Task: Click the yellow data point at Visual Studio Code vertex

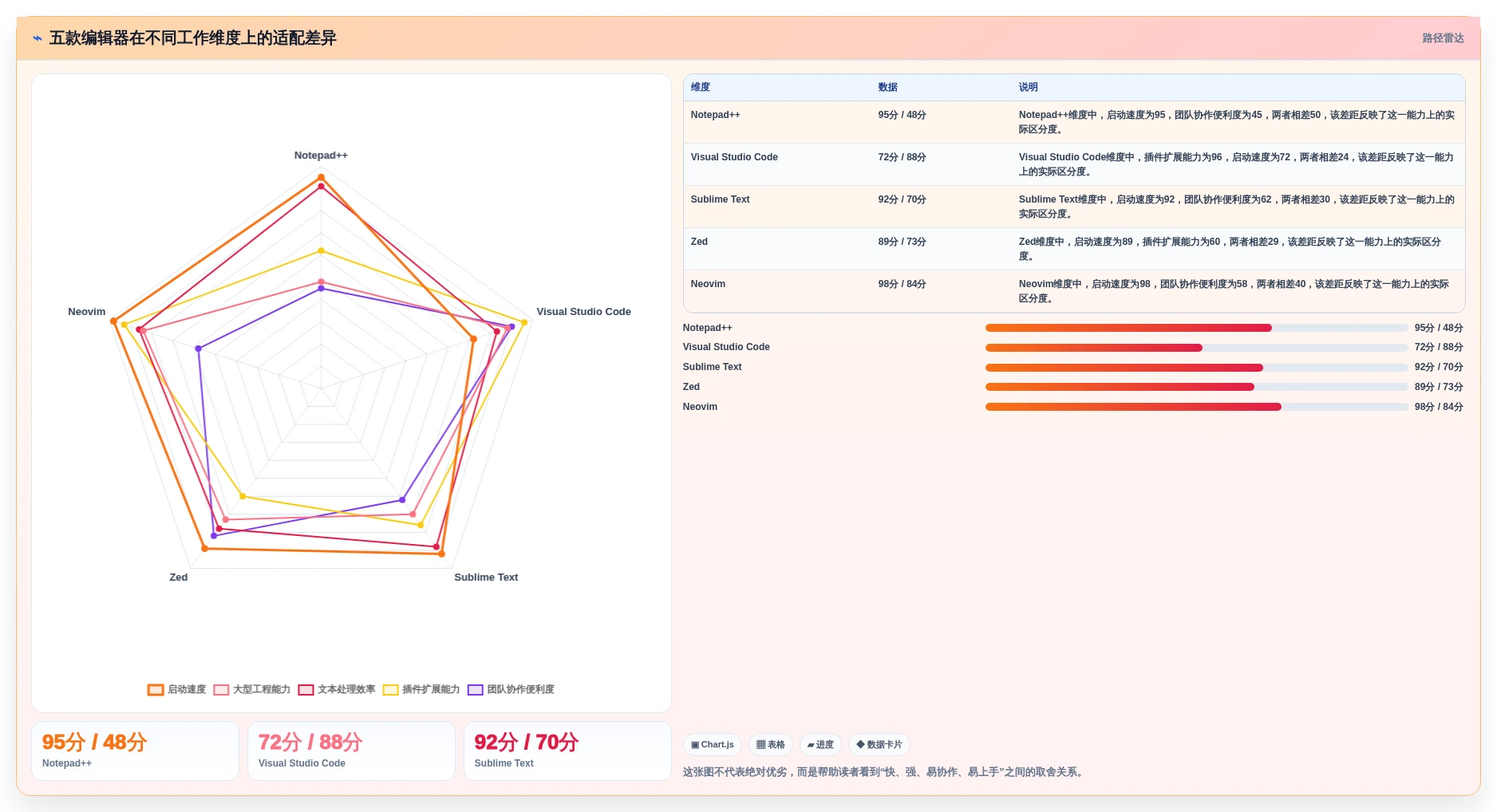Action: [x=524, y=322]
